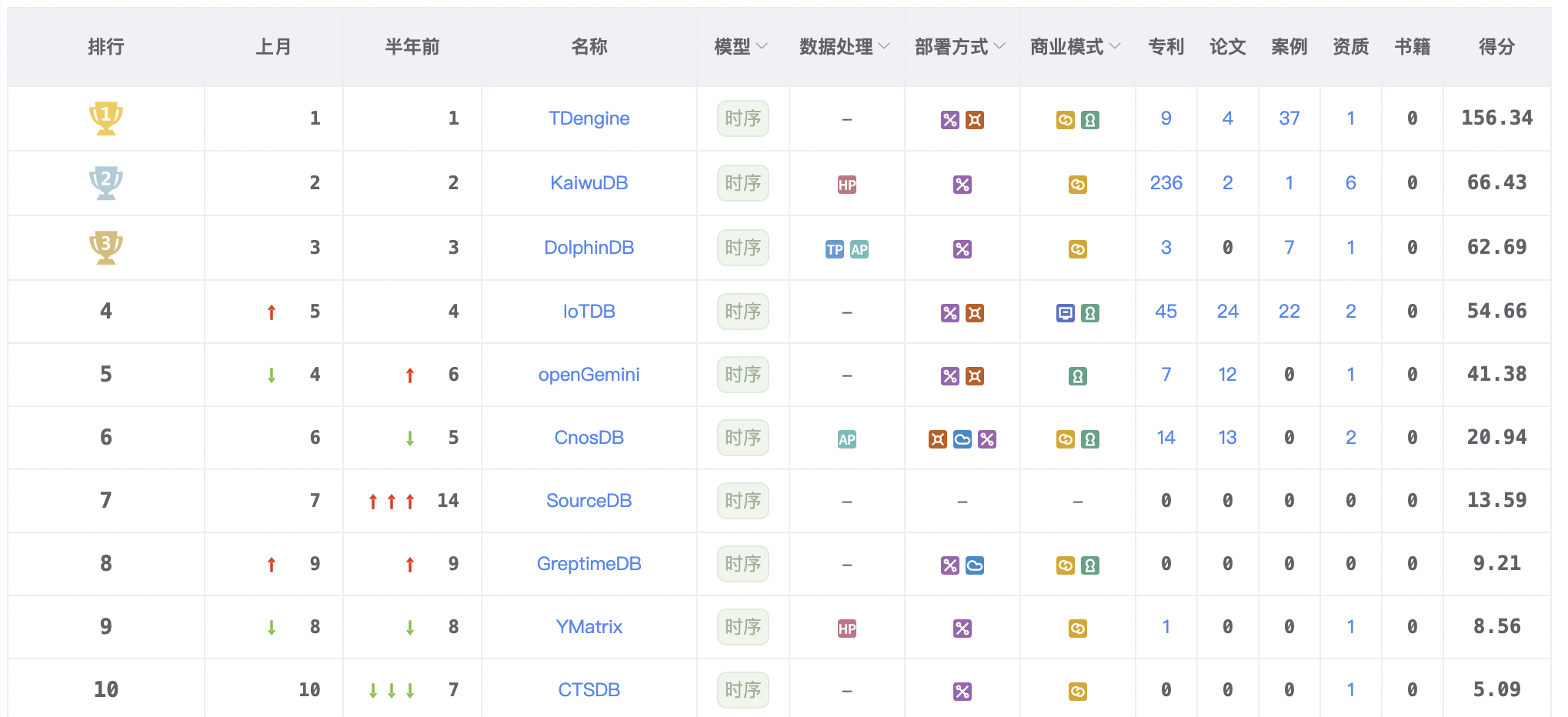Click red up arrow in IoTDB's 上月 cell
1568x717 pixels.
272,312
